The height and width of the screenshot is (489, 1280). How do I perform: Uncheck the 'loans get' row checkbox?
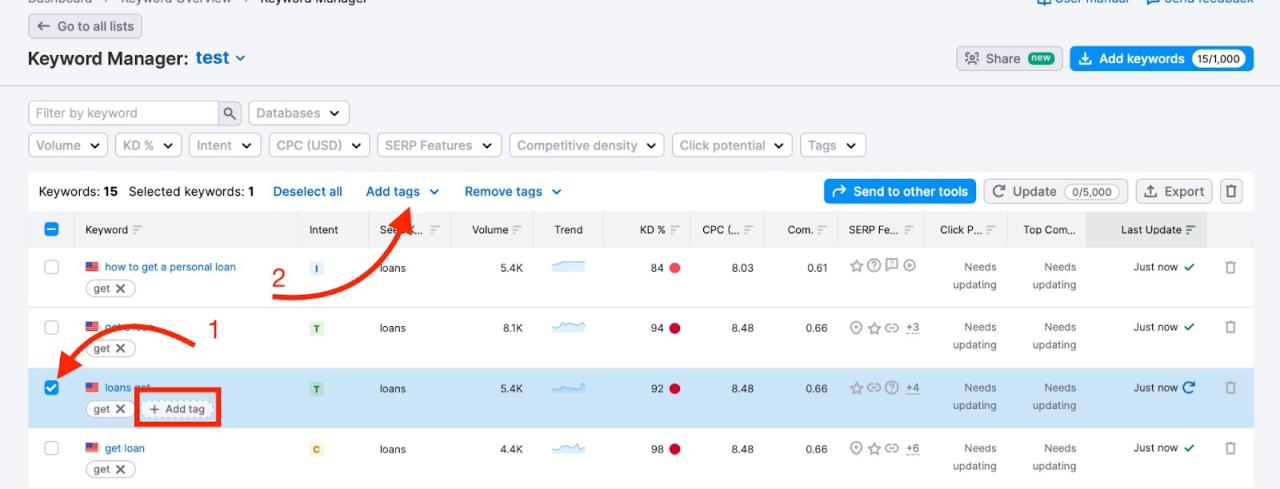(x=52, y=387)
